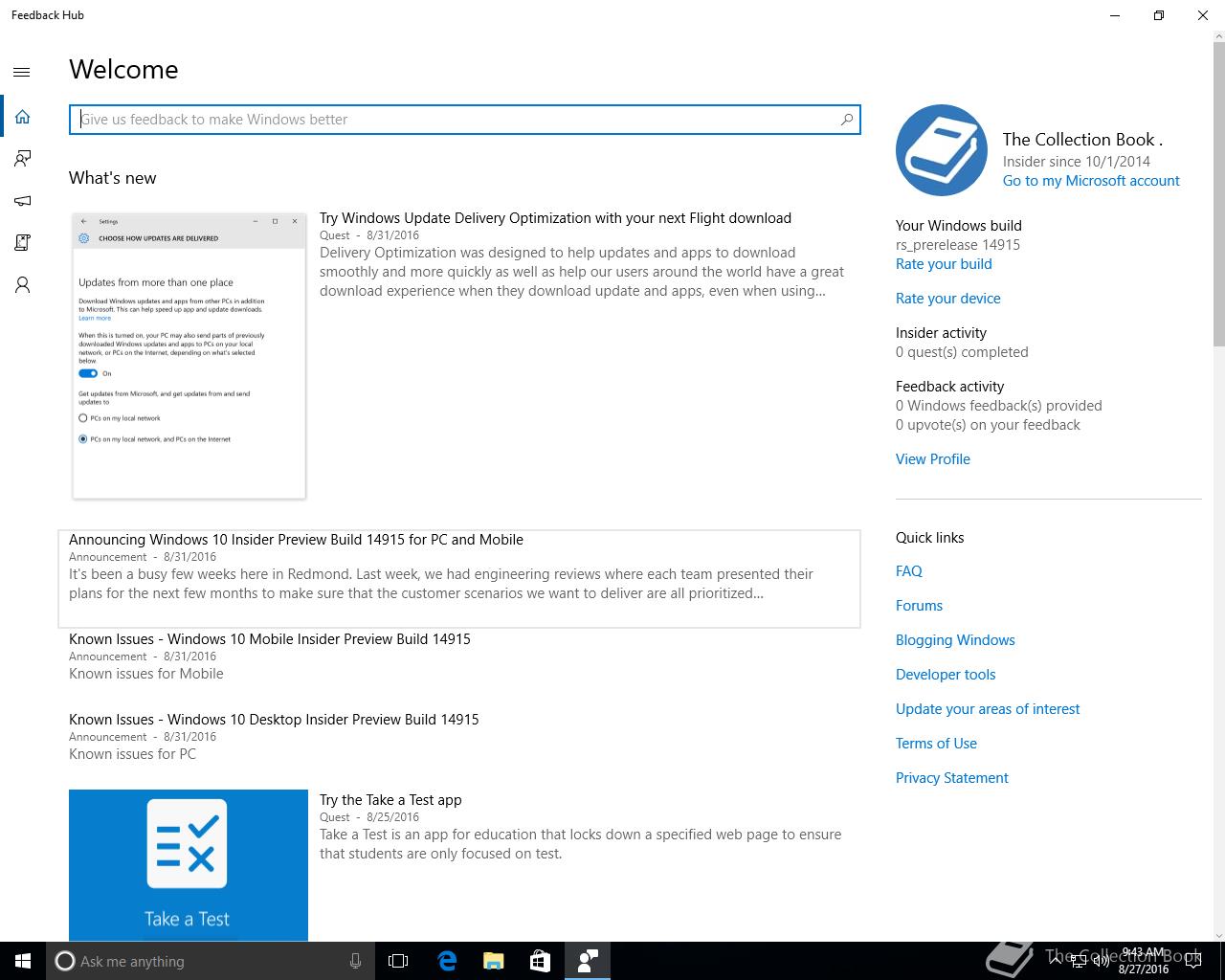Click the vertical scrollbar thumb

(1218, 195)
